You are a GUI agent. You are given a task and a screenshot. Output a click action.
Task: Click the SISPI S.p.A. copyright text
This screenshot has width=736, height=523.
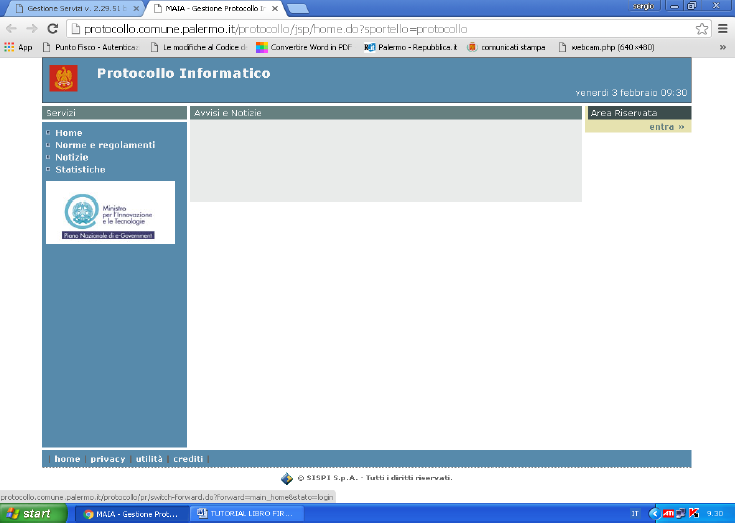click(x=375, y=478)
